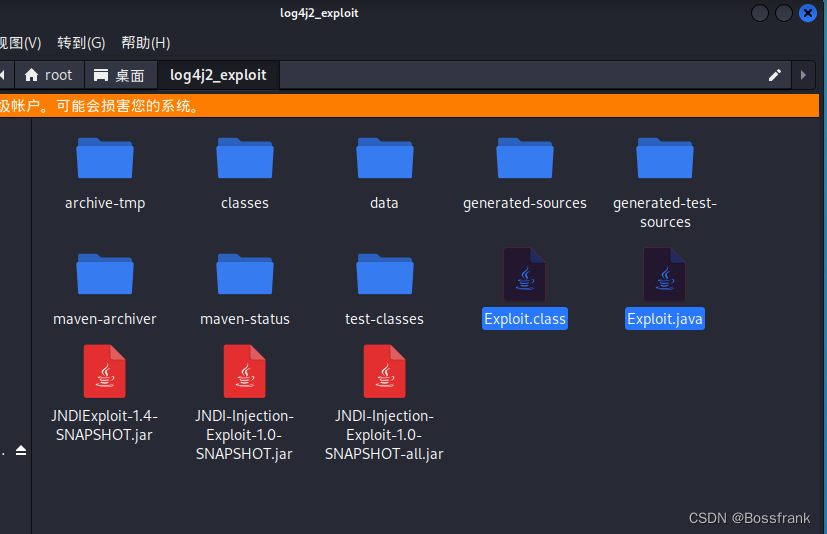Click the JNDI-Injection-Exploit-1.0-SNAPSHOT-all.jar file name
This screenshot has height=534, width=827.
coord(384,435)
